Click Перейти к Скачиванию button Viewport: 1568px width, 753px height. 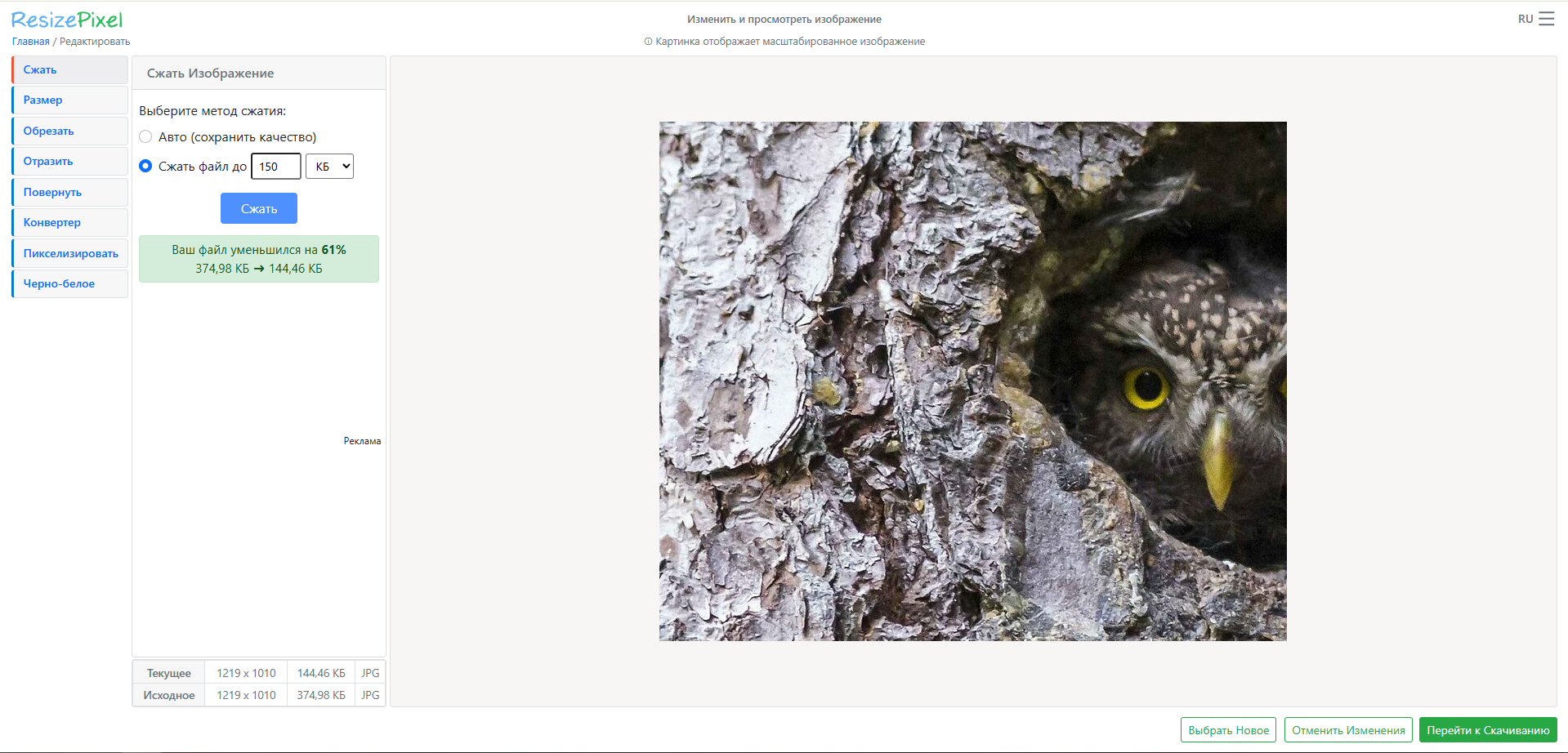[x=1488, y=730]
